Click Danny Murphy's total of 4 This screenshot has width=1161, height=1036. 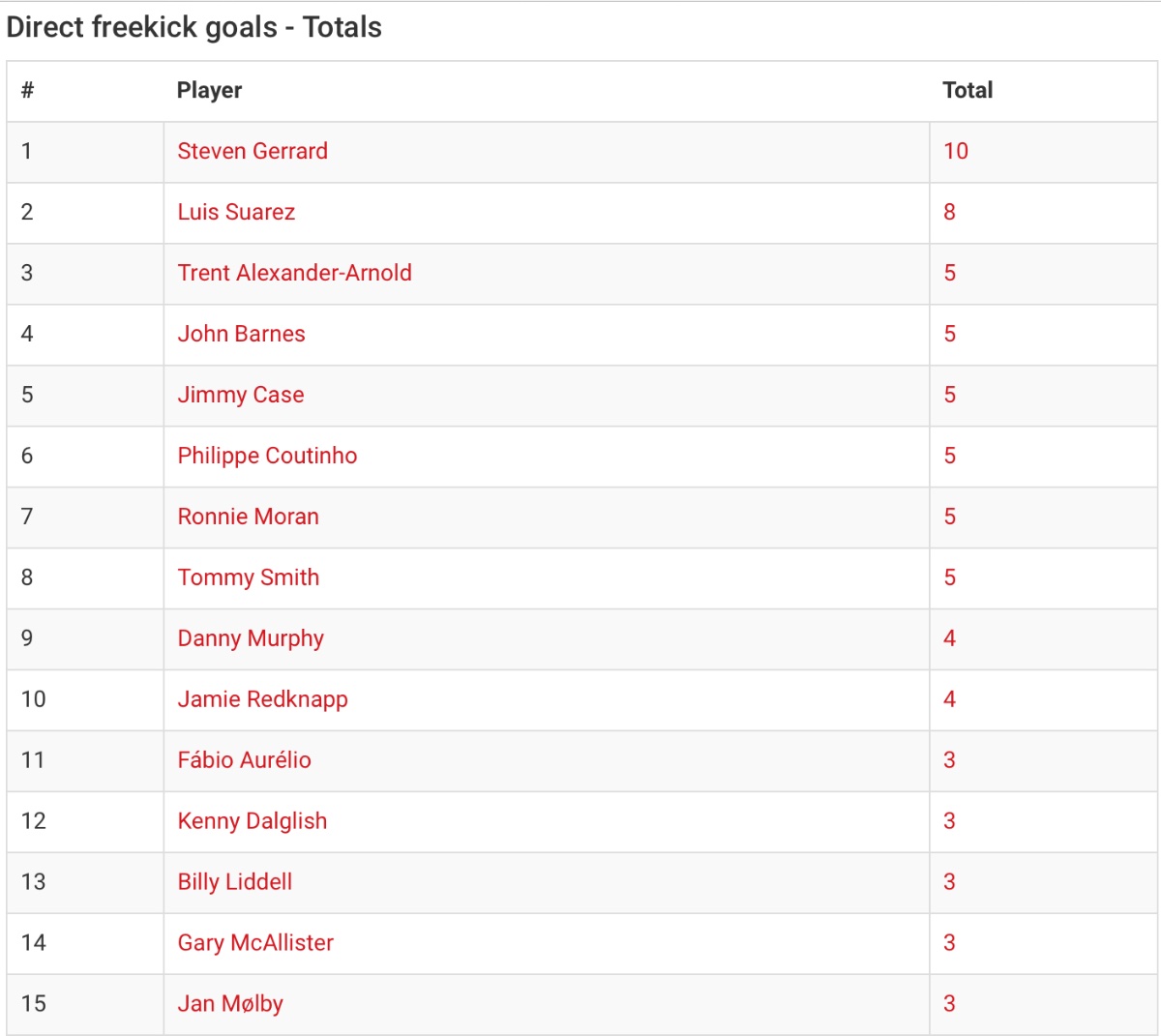click(950, 638)
